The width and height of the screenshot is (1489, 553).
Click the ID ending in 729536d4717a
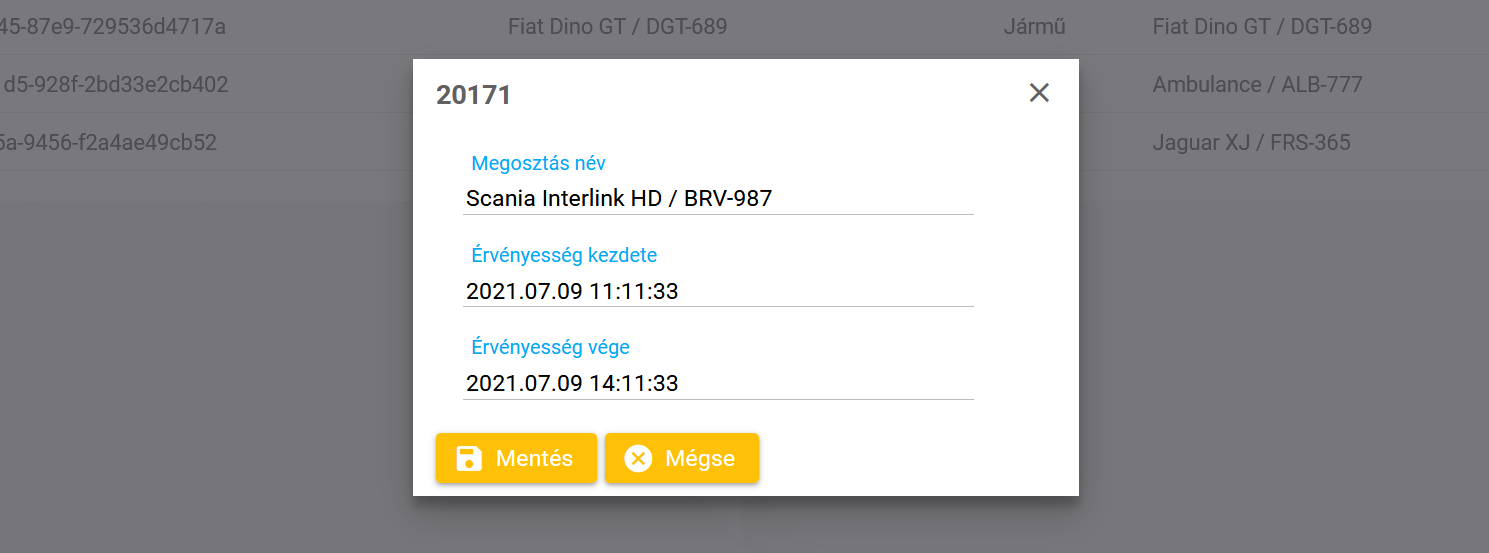pyautogui.click(x=112, y=27)
